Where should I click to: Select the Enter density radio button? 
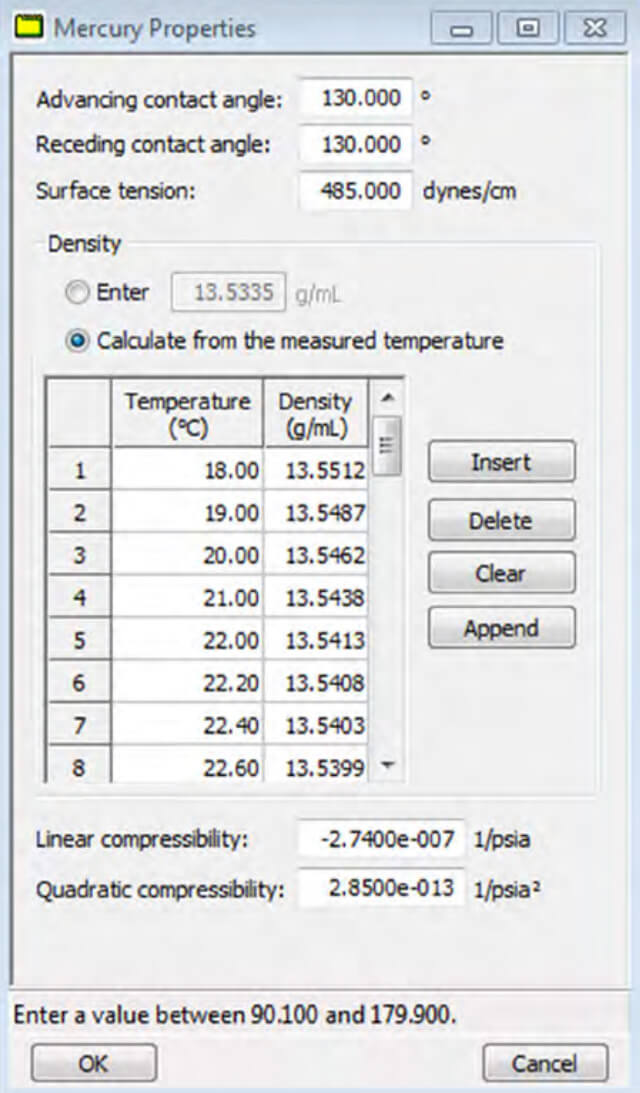click(76, 293)
